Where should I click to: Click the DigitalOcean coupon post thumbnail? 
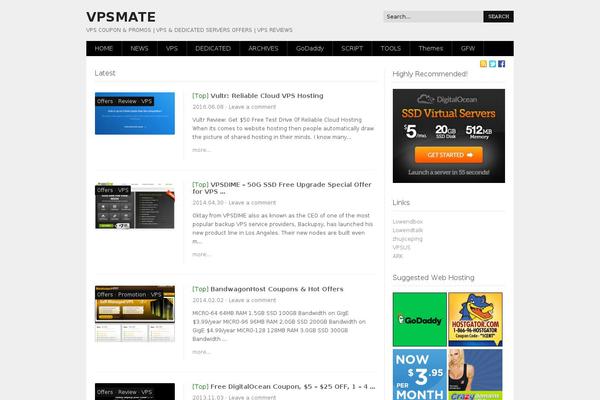(x=135, y=392)
